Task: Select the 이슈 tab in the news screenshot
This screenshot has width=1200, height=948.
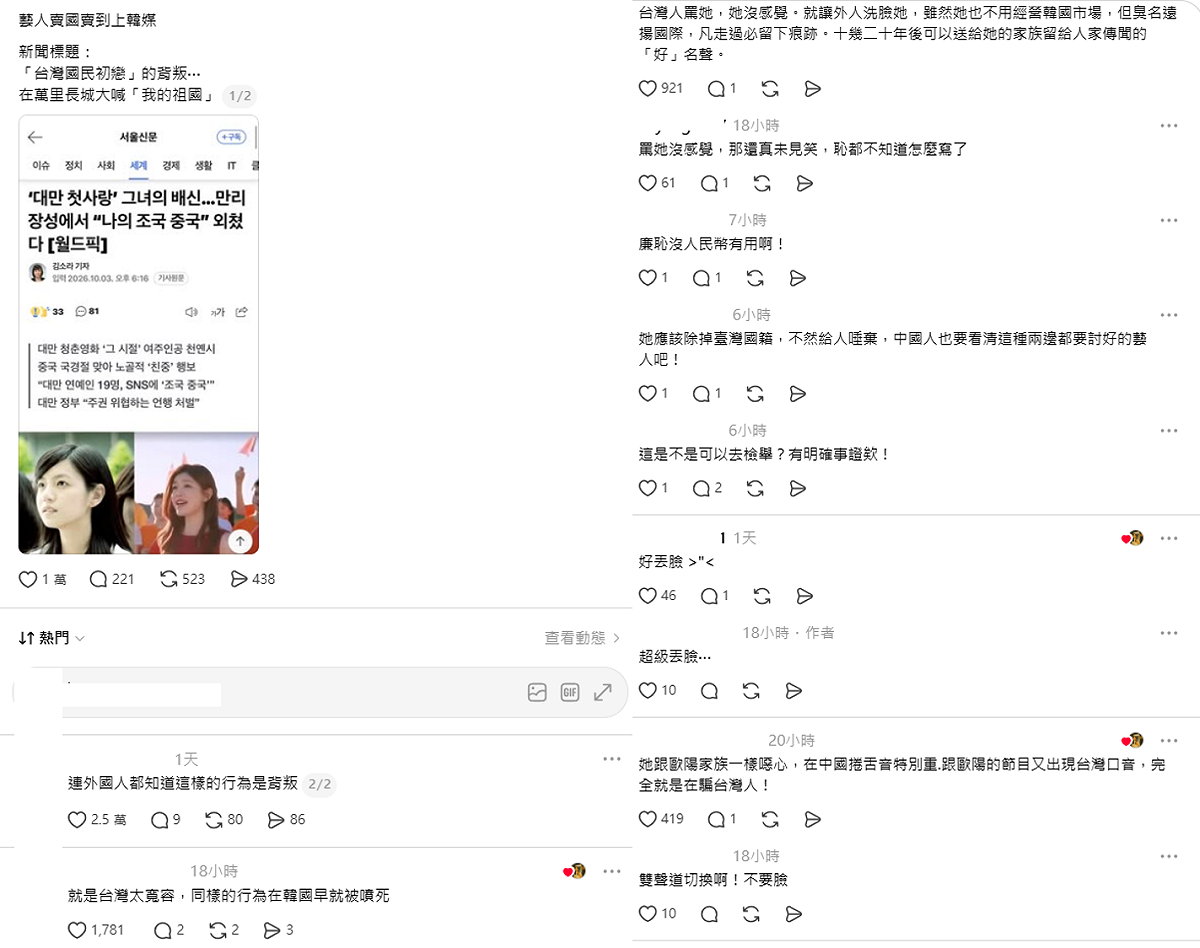Action: click(x=41, y=165)
